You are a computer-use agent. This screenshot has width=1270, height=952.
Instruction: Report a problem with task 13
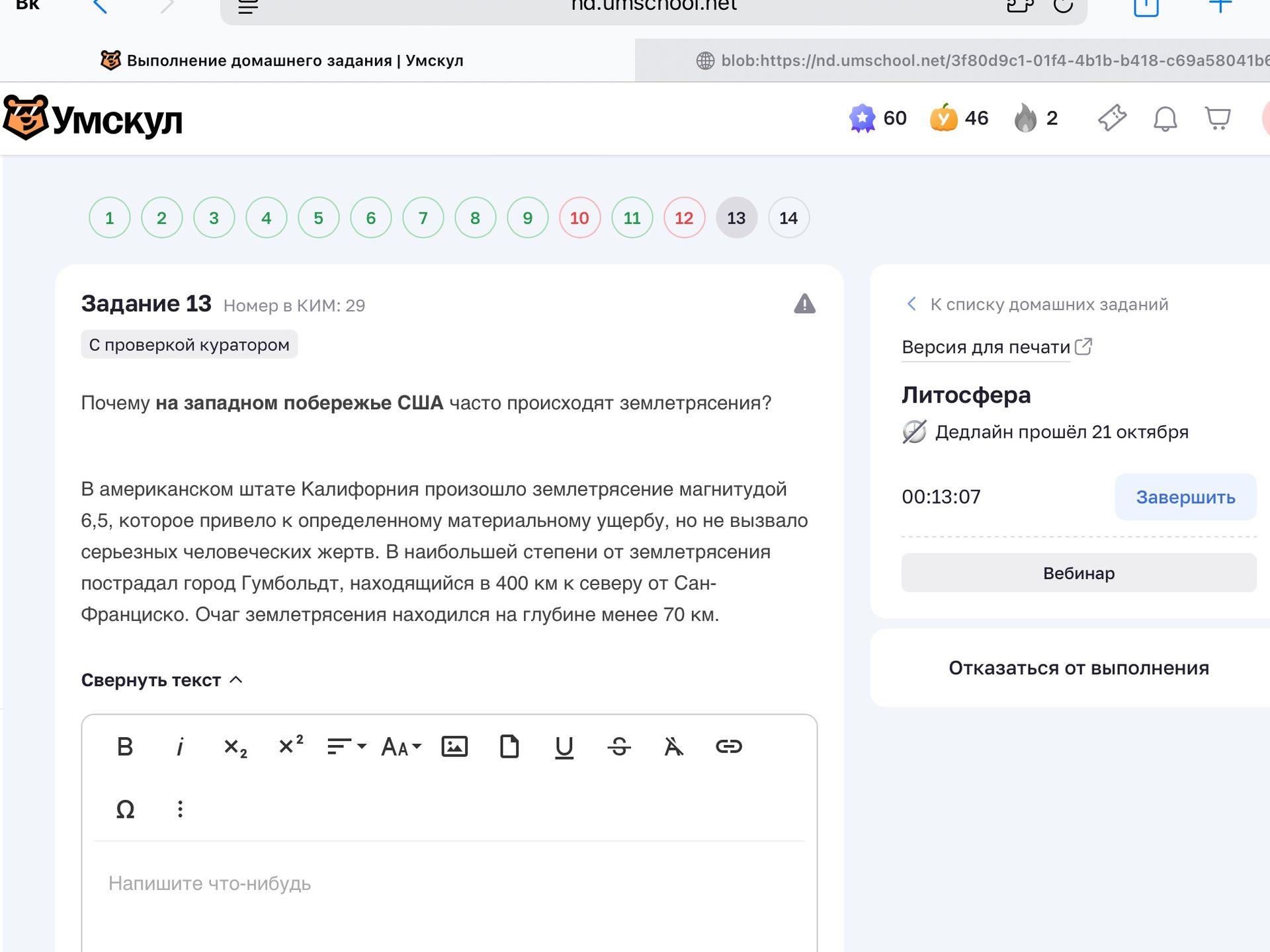(804, 303)
